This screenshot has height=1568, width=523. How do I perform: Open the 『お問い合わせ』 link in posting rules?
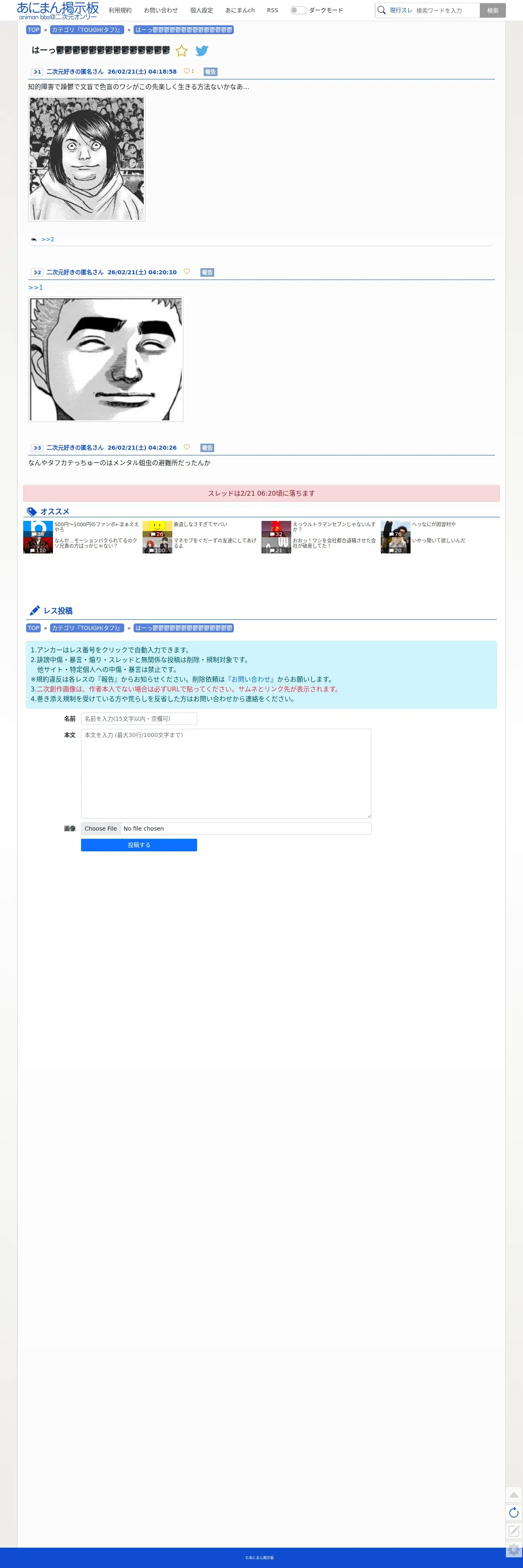[251, 679]
